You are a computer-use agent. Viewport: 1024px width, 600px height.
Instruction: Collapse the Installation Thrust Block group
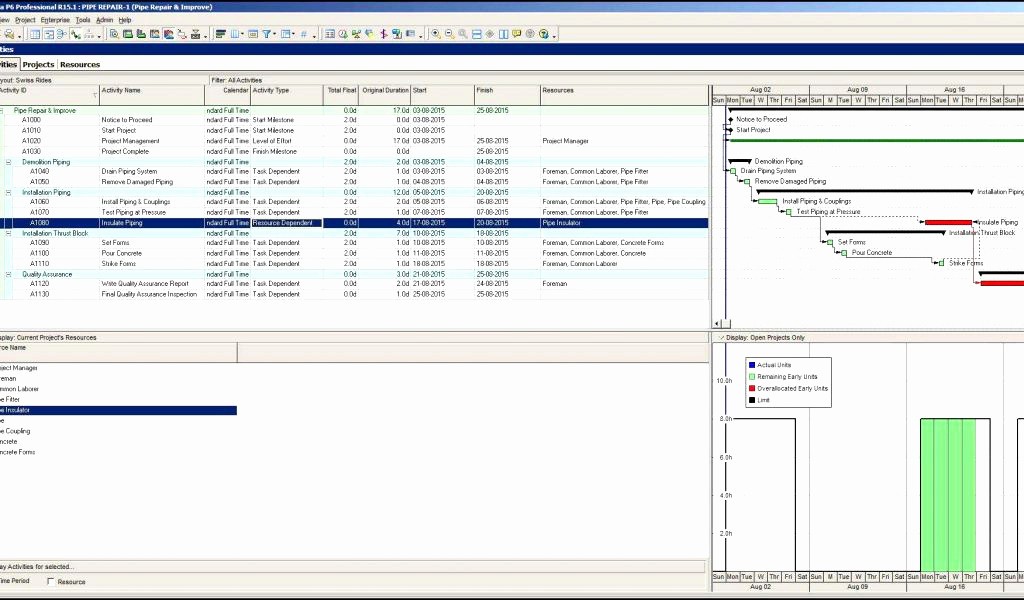(8, 233)
